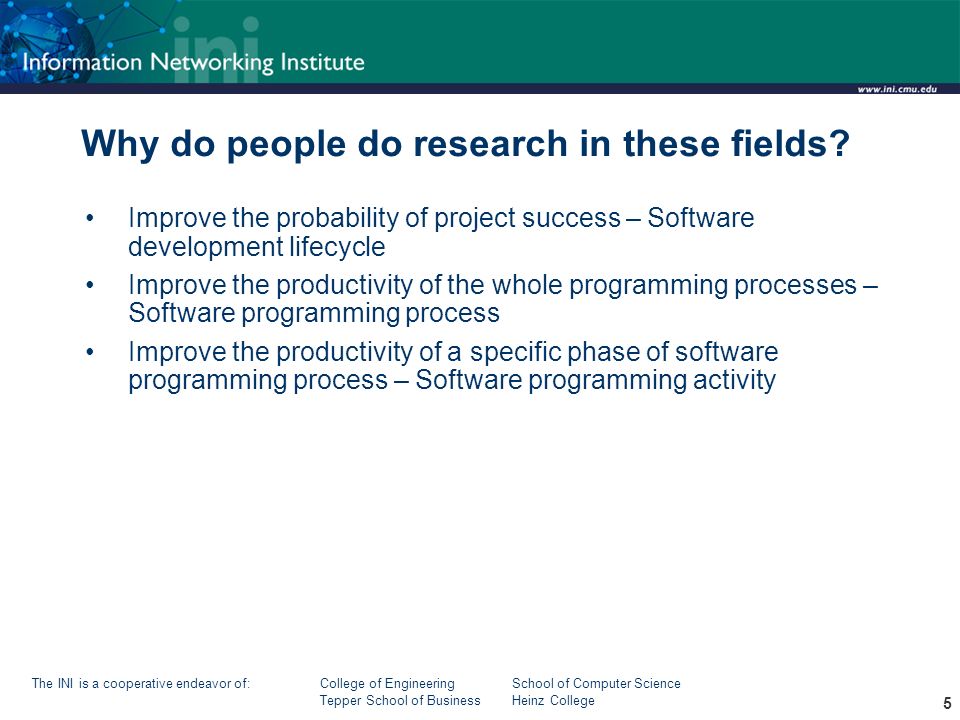Click the bullet about whole programming processes
Image resolution: width=960 pixels, height=720 pixels.
(503, 299)
